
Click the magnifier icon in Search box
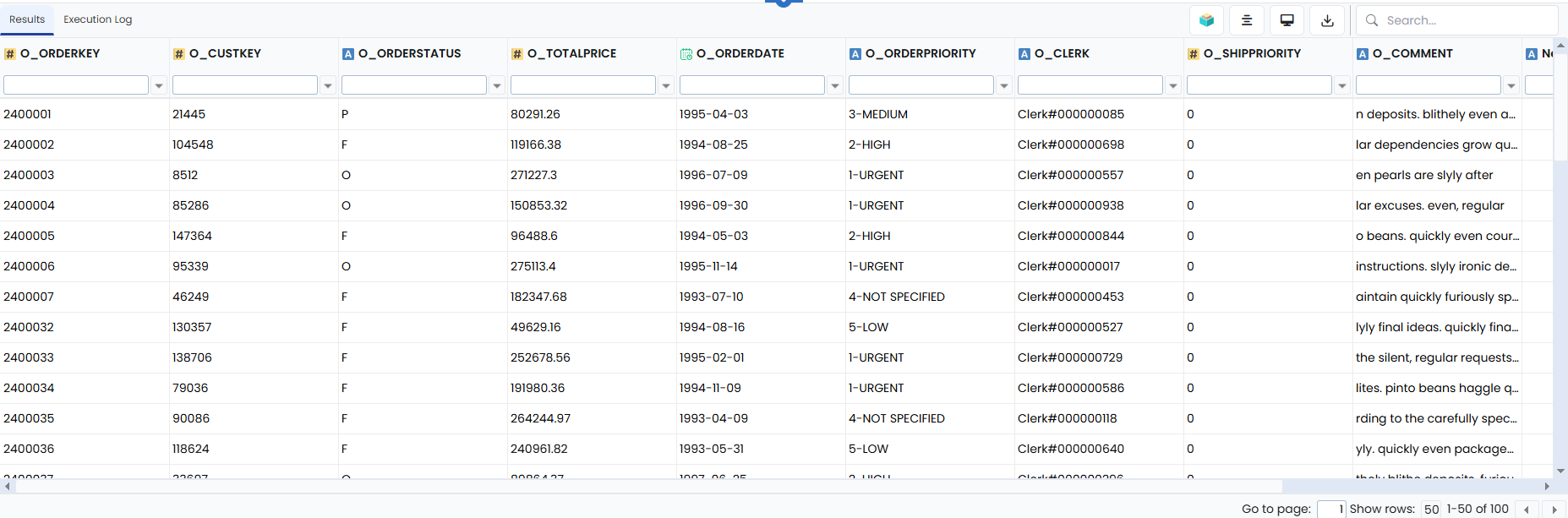tap(1372, 20)
